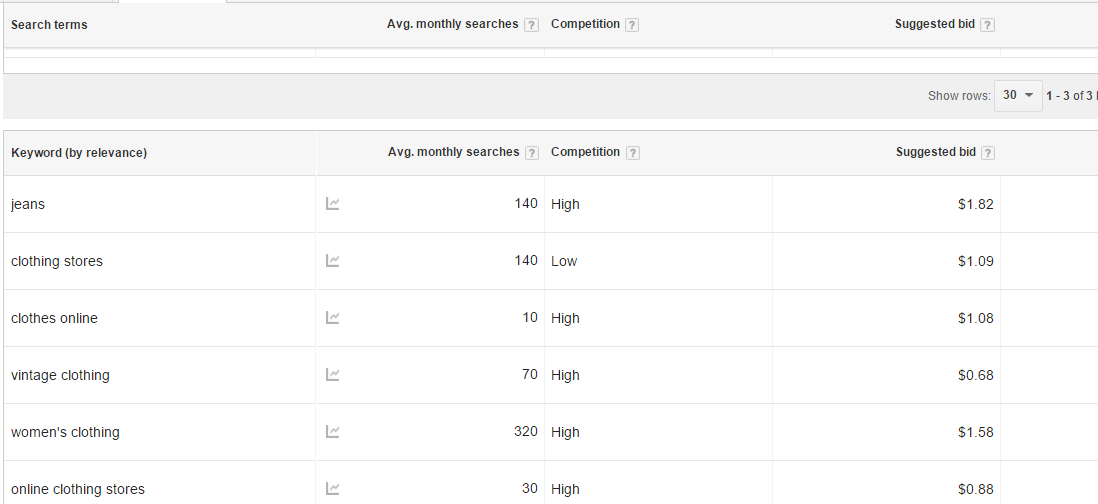1098x504 pixels.
Task: Click help icon beside Avg. monthly searches in Search terms header
Action: [531, 25]
